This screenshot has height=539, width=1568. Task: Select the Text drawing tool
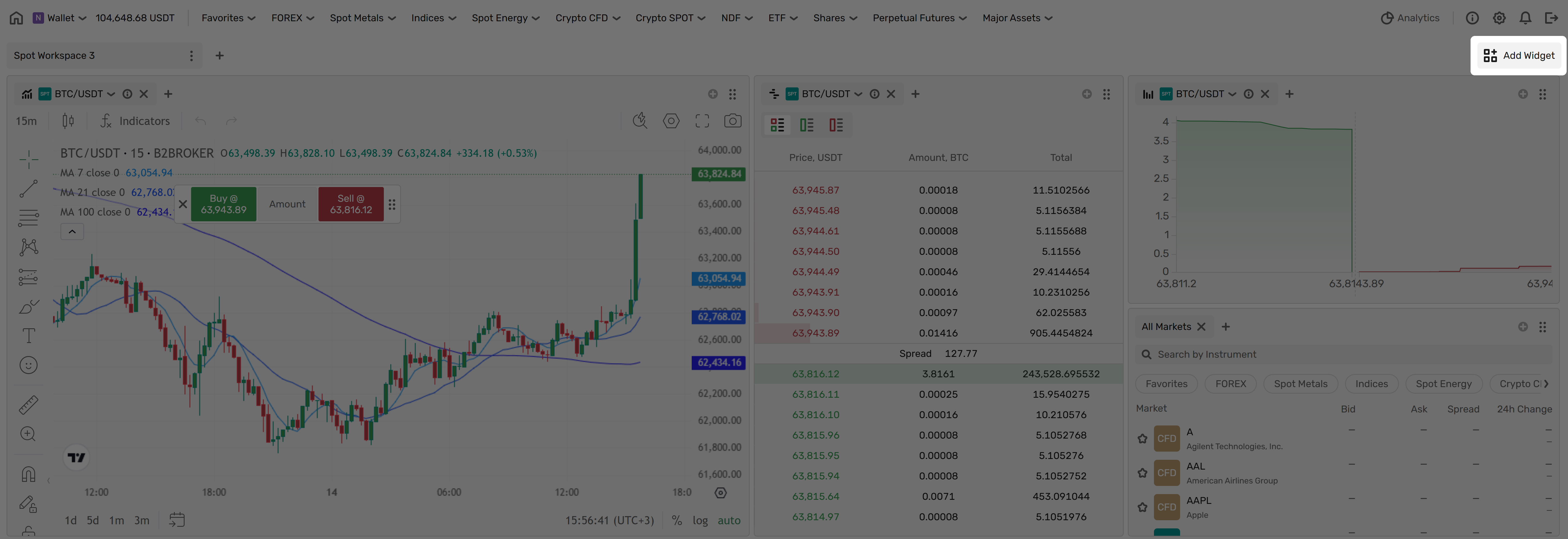[x=29, y=336]
